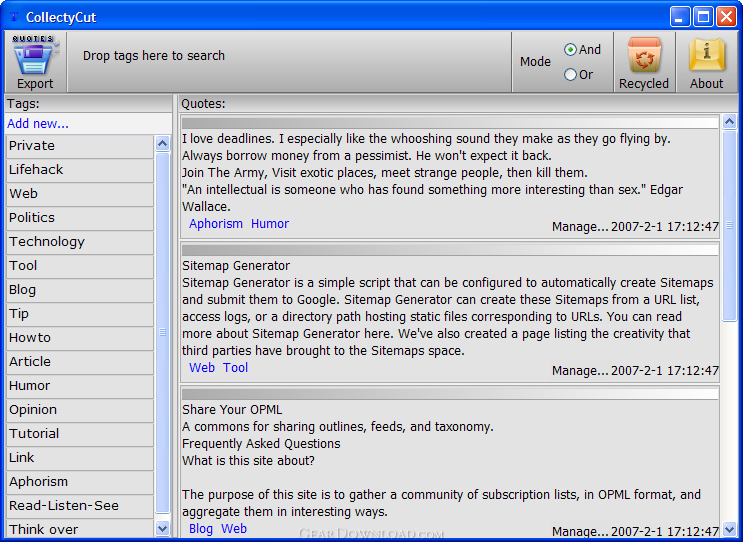This screenshot has height=542, width=743.
Task: Click Add new... tag link
Action: pos(38,124)
